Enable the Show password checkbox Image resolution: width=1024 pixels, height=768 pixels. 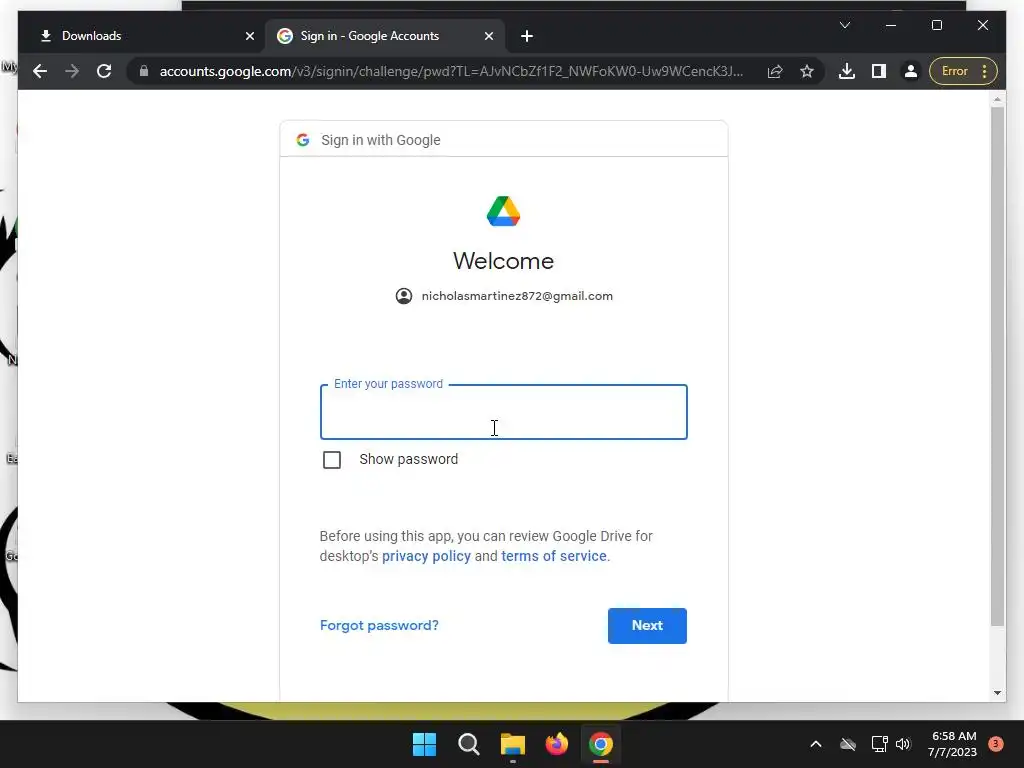[332, 460]
